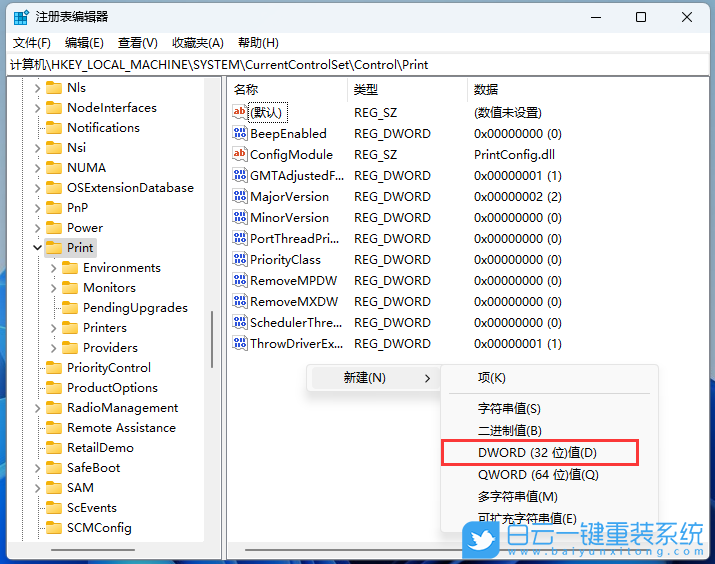Expand the Nsi tree node
This screenshot has height=564, width=715.
37,148
